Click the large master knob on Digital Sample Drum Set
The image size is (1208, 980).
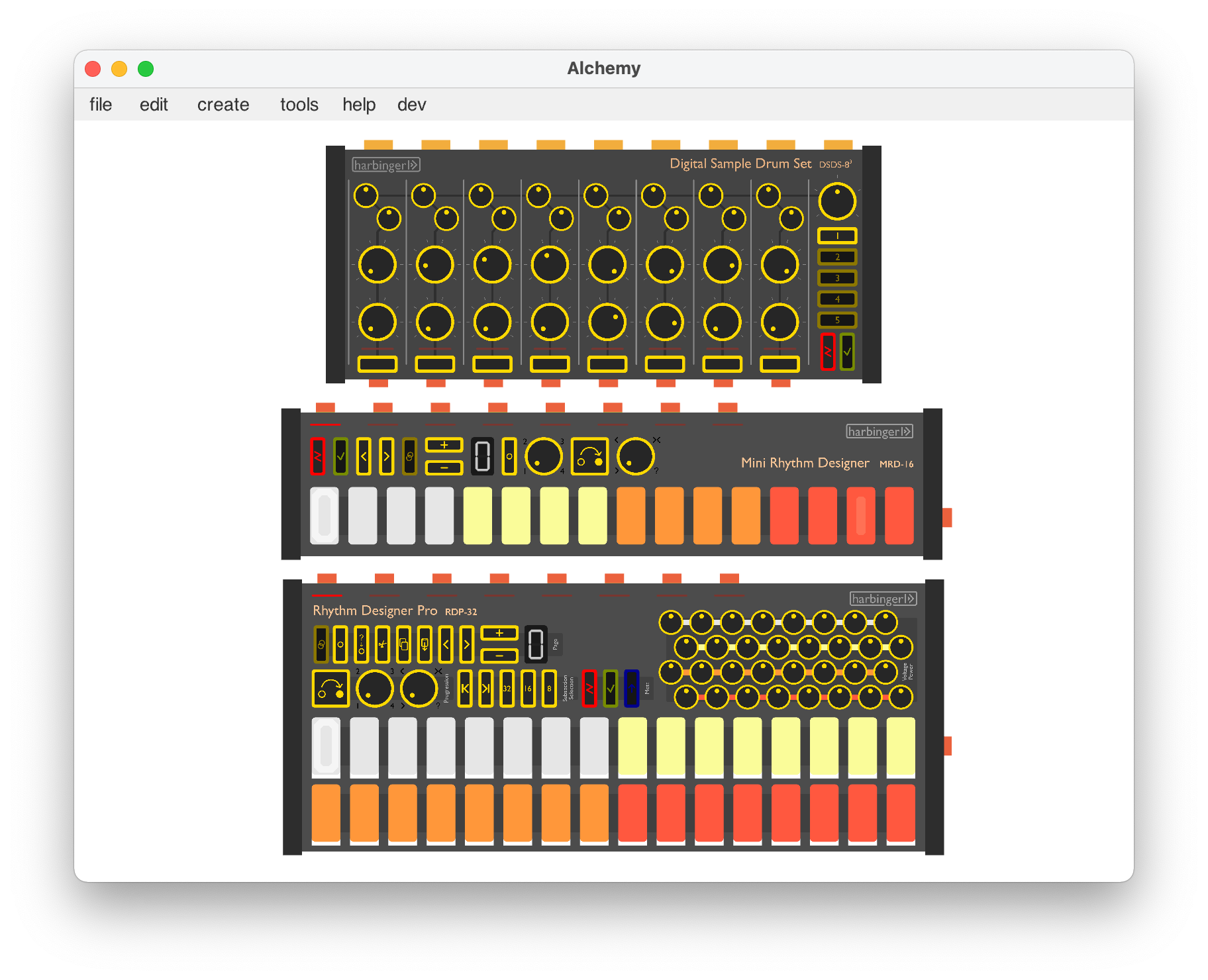(837, 201)
